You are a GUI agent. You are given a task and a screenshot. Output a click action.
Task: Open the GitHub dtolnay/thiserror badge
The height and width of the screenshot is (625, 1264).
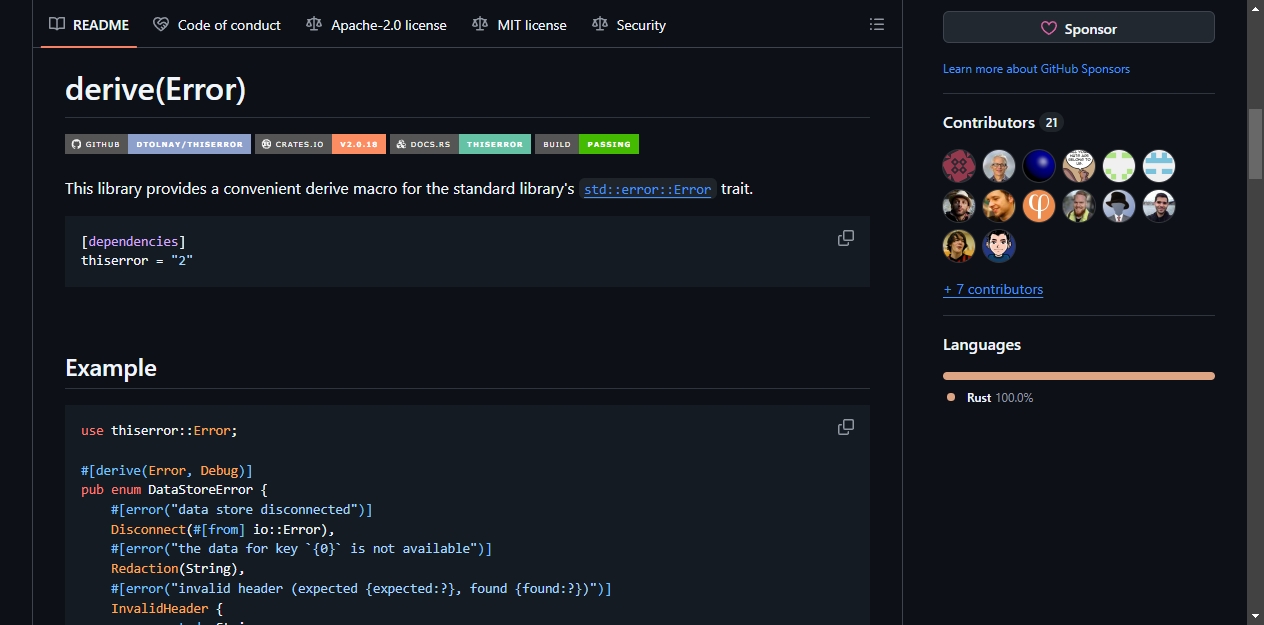click(x=158, y=144)
